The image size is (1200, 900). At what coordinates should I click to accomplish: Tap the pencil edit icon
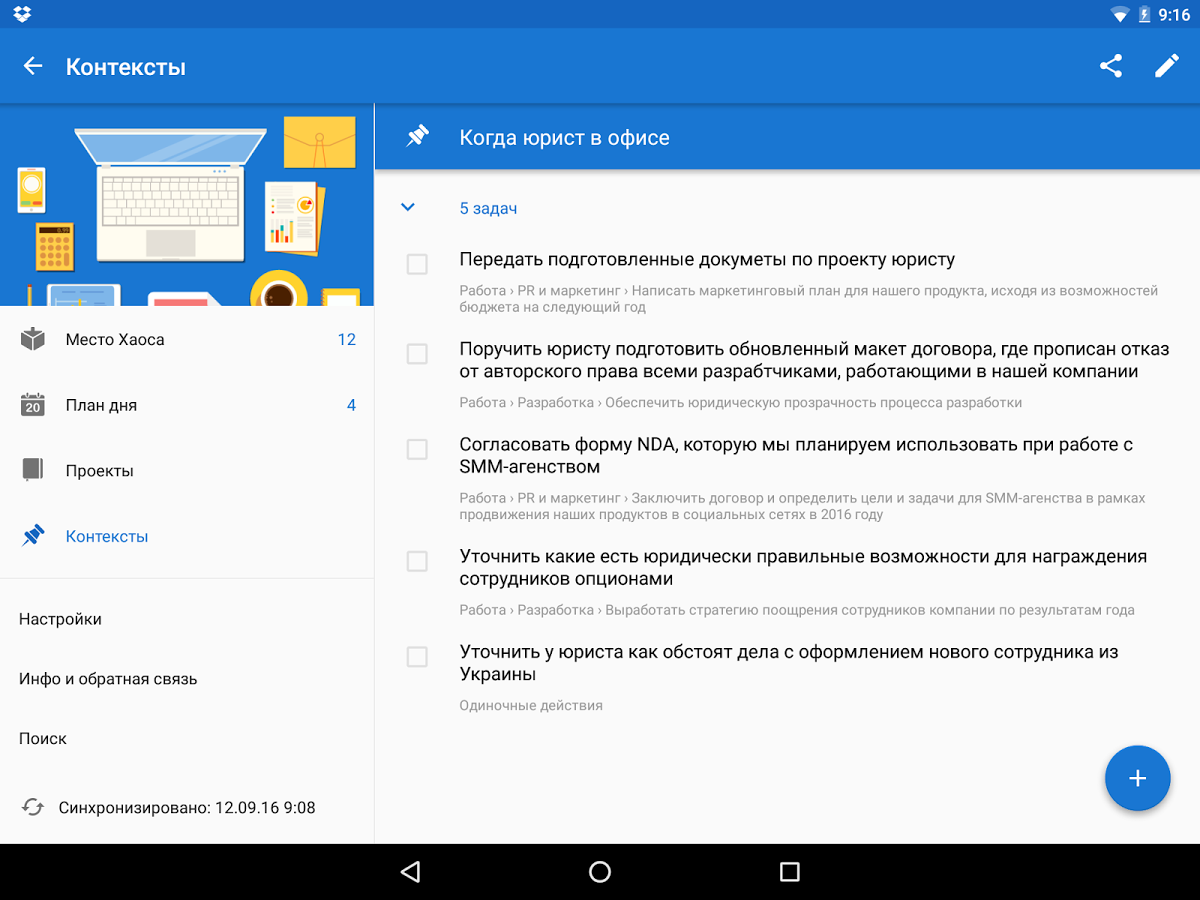[1167, 66]
